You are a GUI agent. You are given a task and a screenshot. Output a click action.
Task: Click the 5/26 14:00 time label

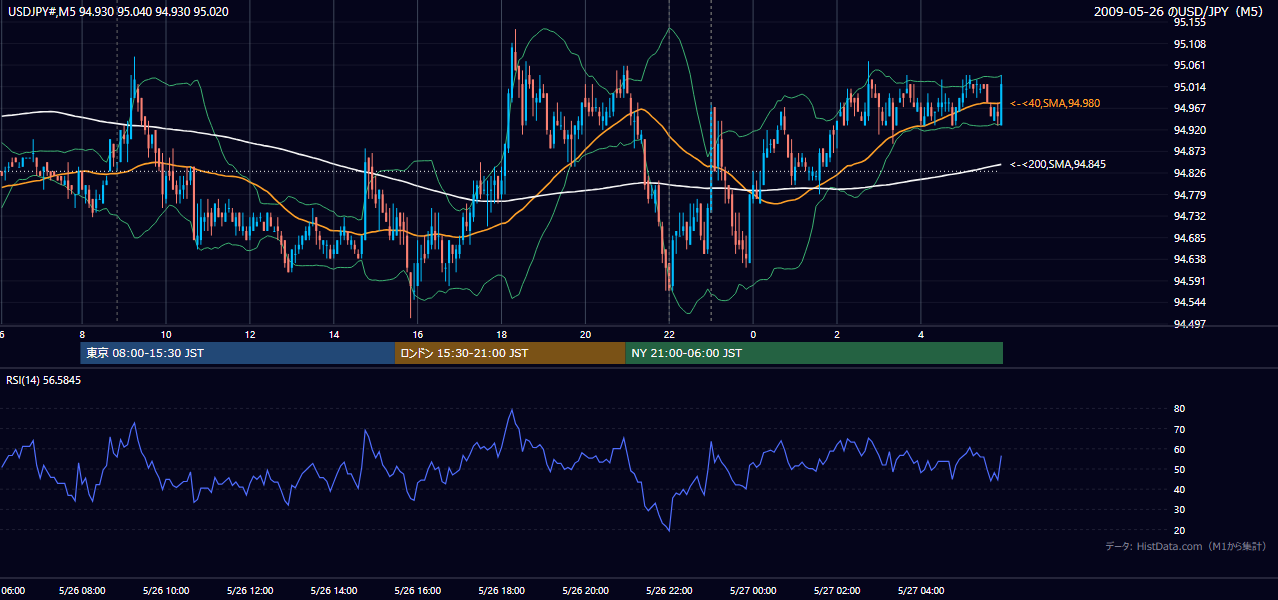(x=334, y=590)
